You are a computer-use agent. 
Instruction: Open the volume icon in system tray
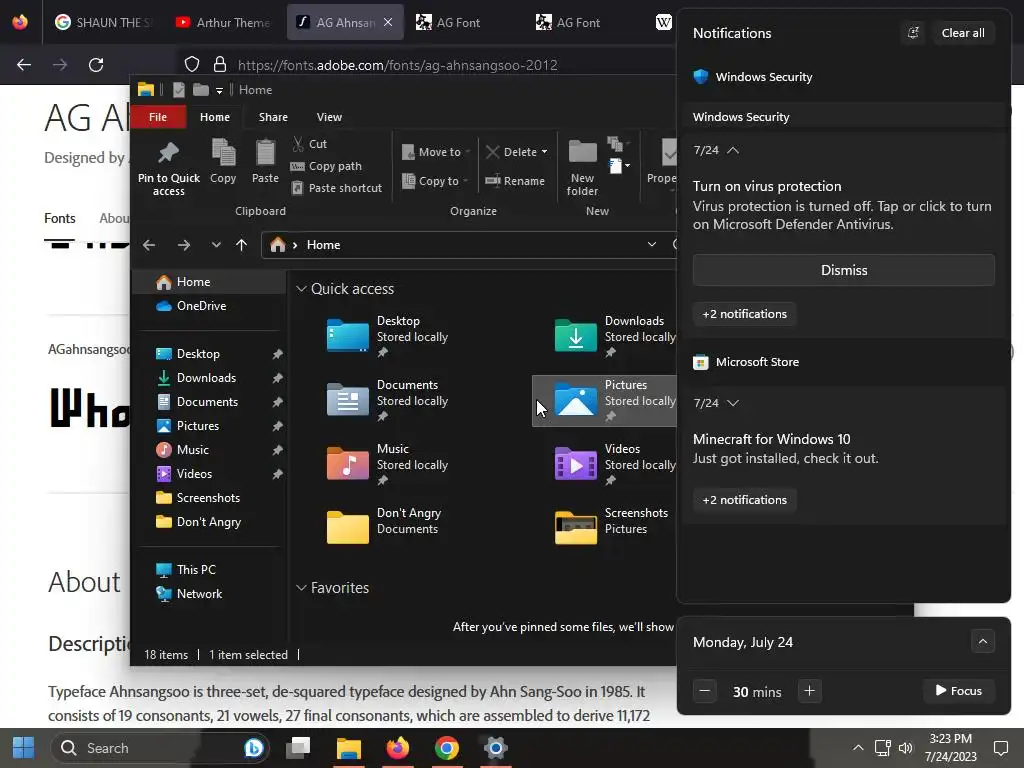pos(906,748)
